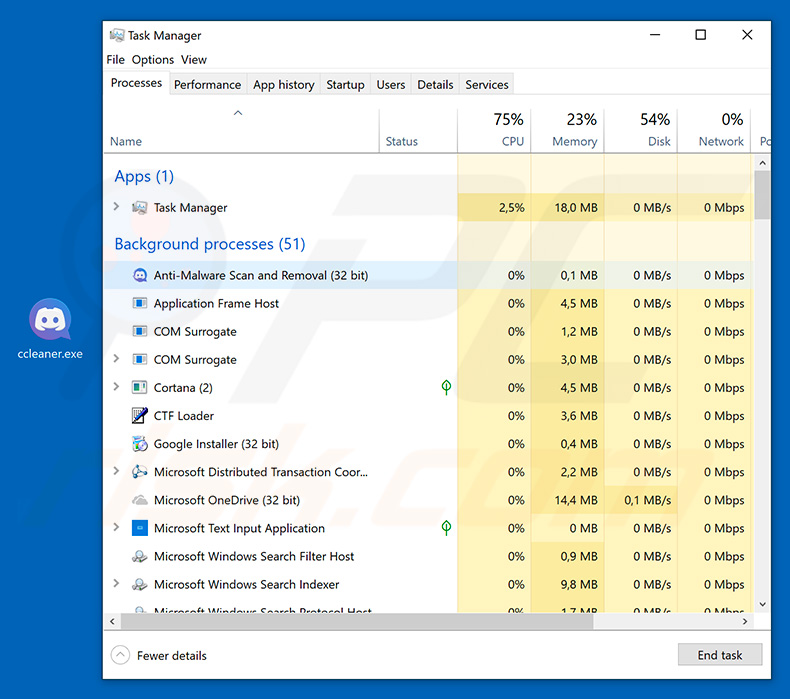Select the Application Frame Host process row

coord(429,303)
